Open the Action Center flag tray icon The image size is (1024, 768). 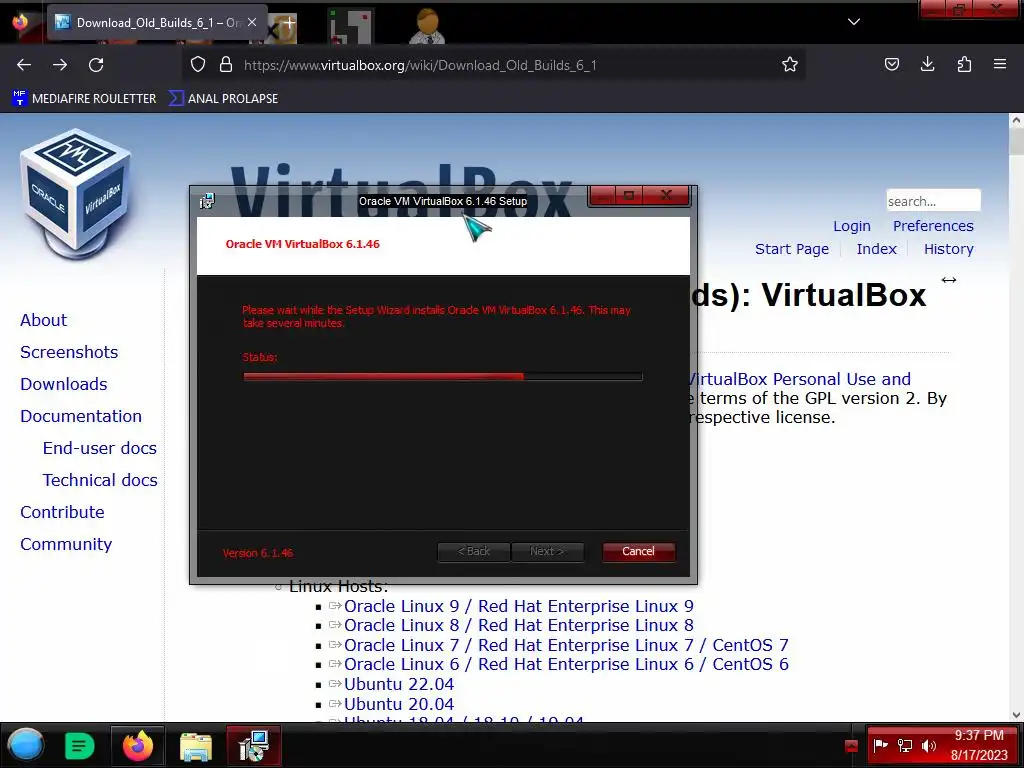880,745
